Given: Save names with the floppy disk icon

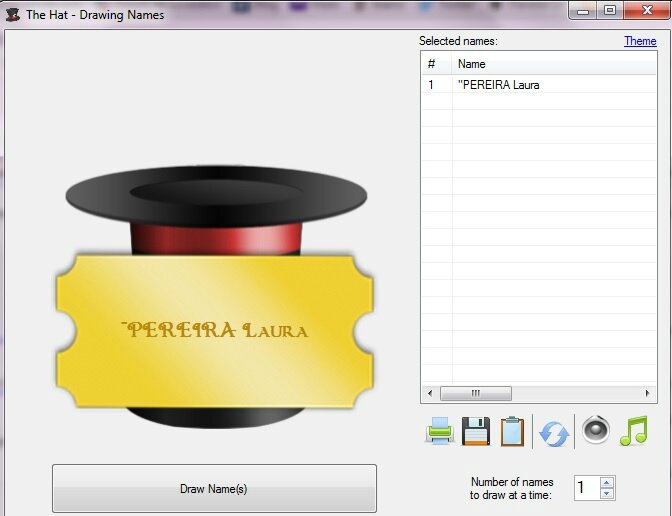Looking at the screenshot, I should click(x=476, y=431).
